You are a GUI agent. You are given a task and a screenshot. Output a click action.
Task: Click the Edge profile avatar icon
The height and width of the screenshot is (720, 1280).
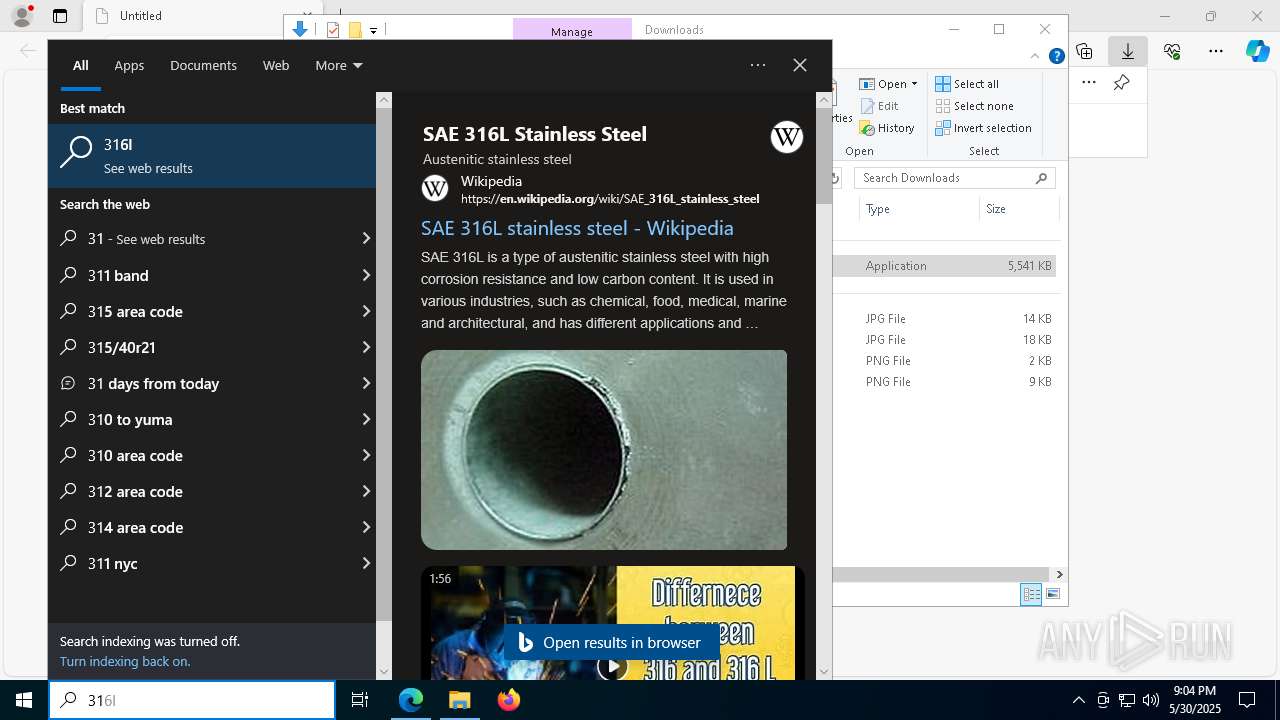[x=22, y=16]
